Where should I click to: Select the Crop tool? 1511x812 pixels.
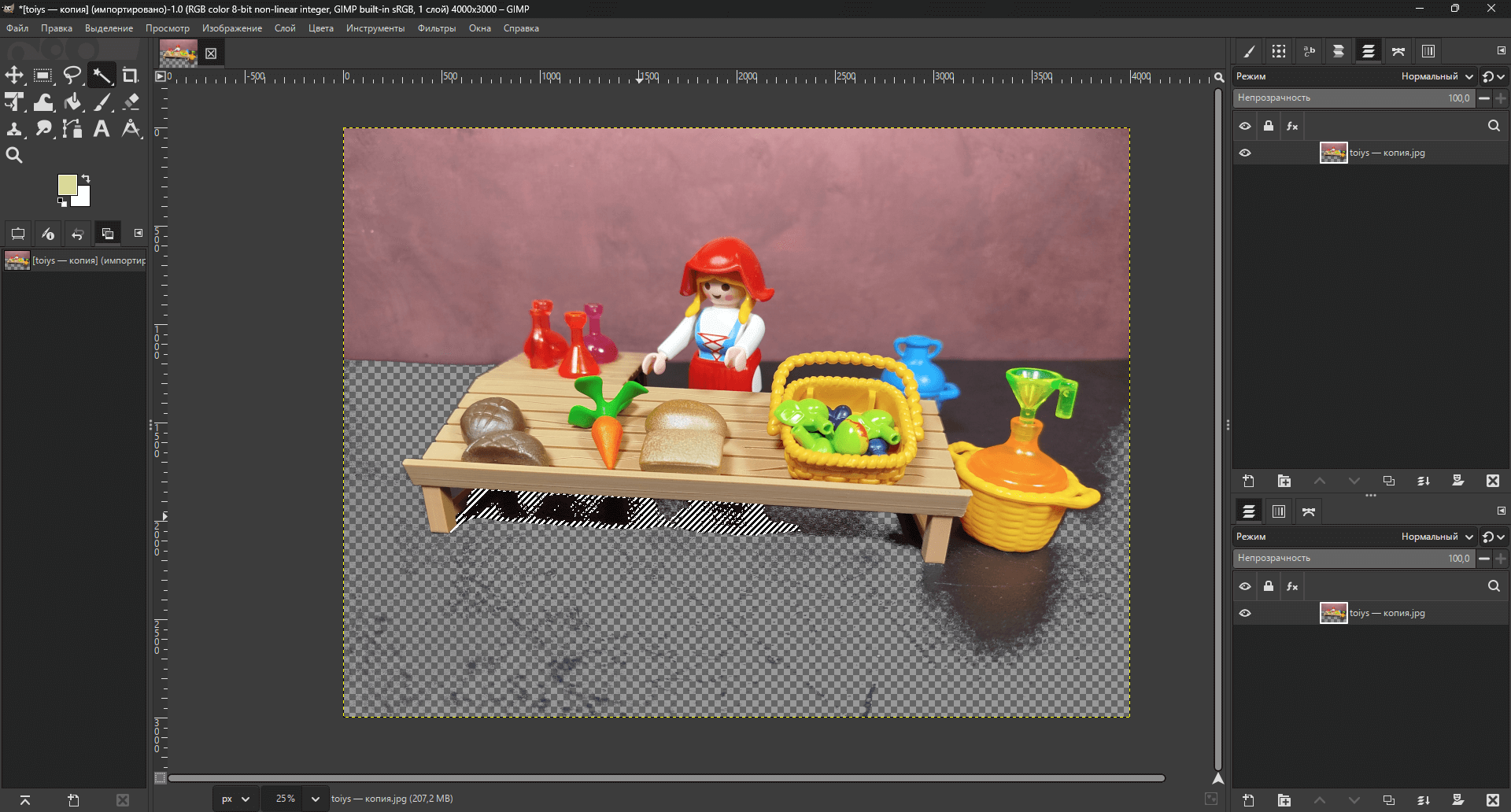click(x=131, y=76)
